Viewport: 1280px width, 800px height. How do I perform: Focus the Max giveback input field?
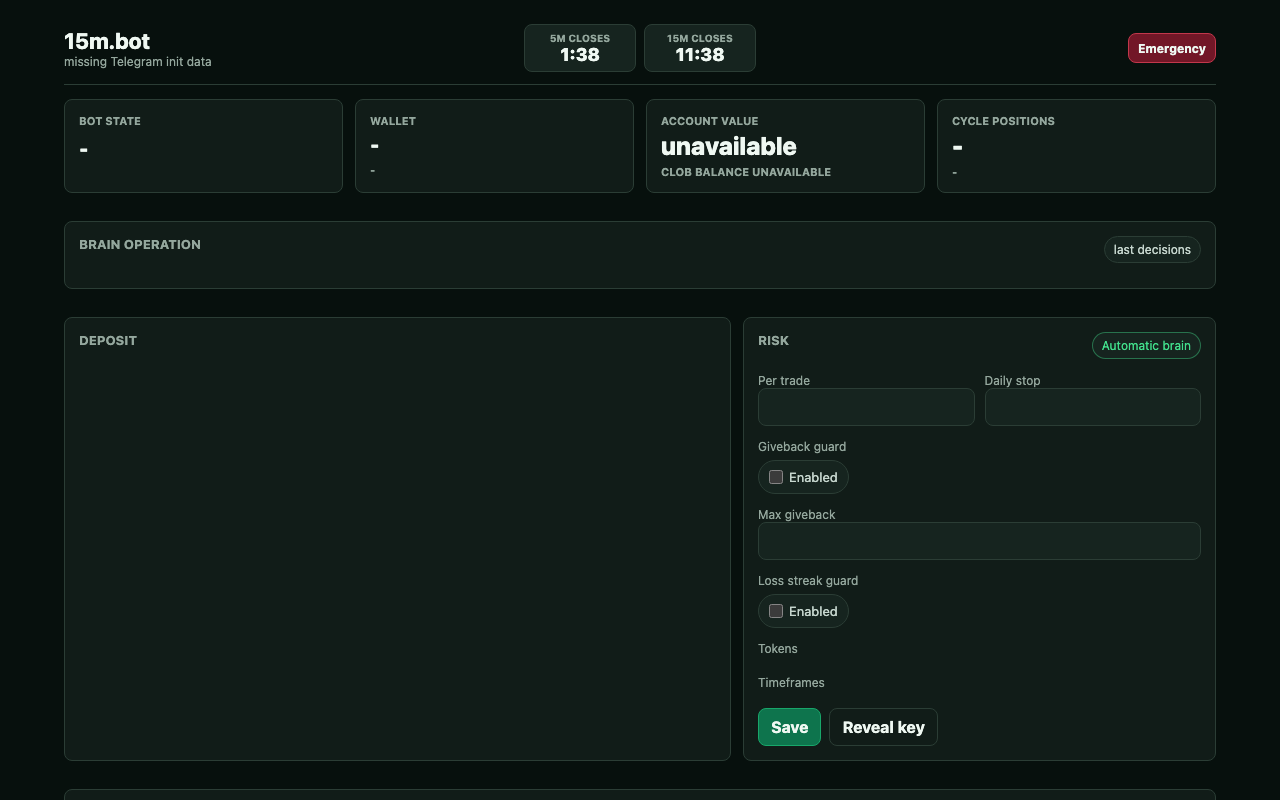tap(979, 541)
